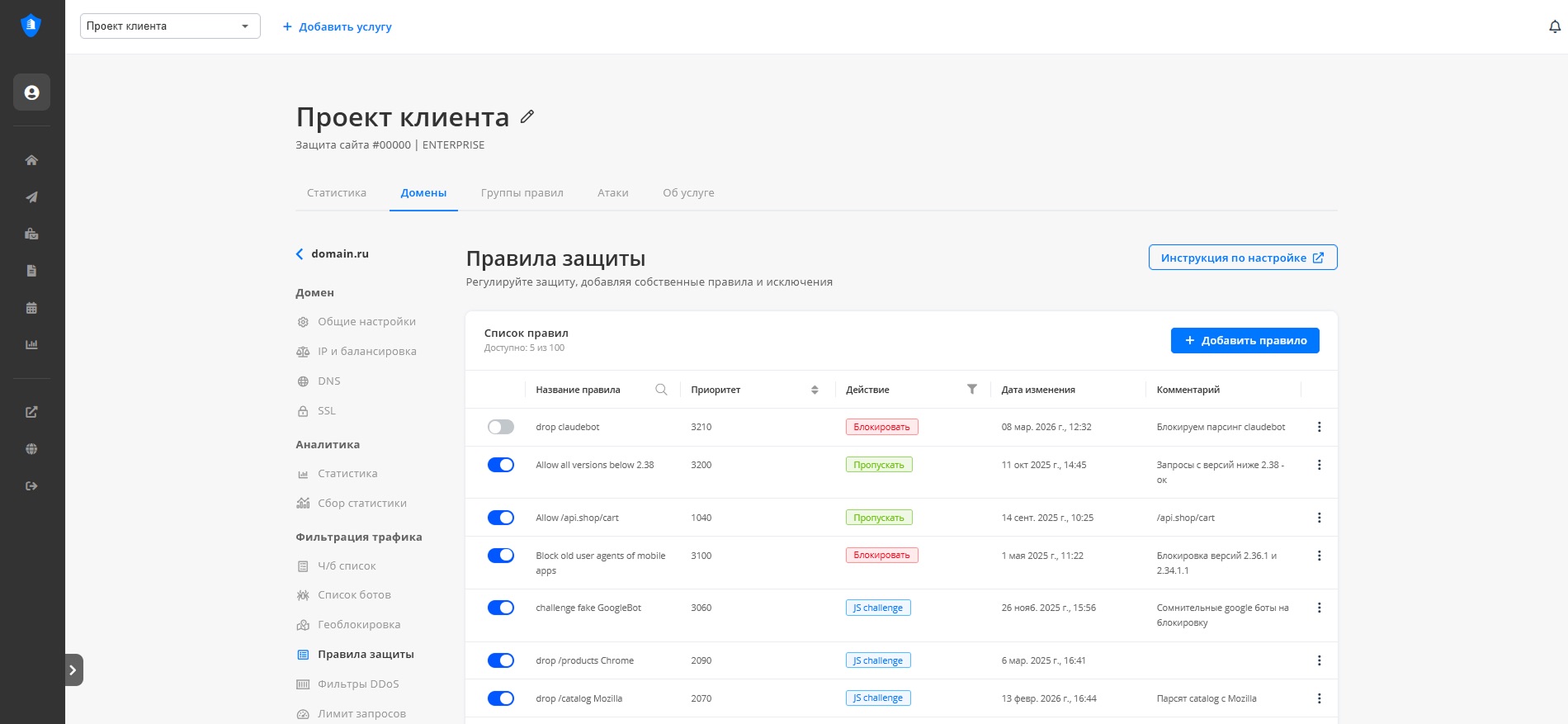Search by rule name magnifier icon

click(661, 390)
